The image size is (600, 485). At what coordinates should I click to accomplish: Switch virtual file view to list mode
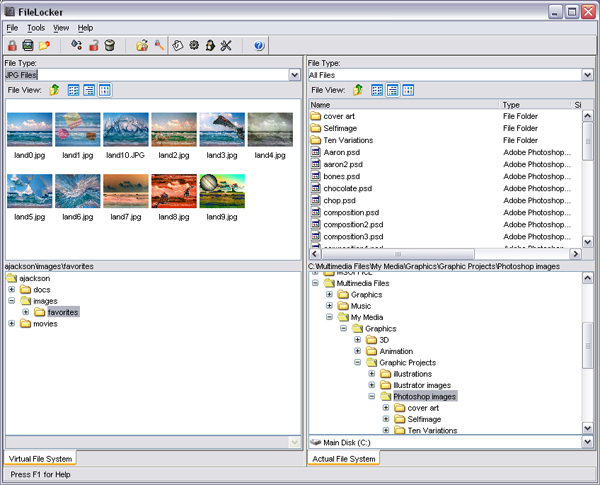click(x=73, y=90)
